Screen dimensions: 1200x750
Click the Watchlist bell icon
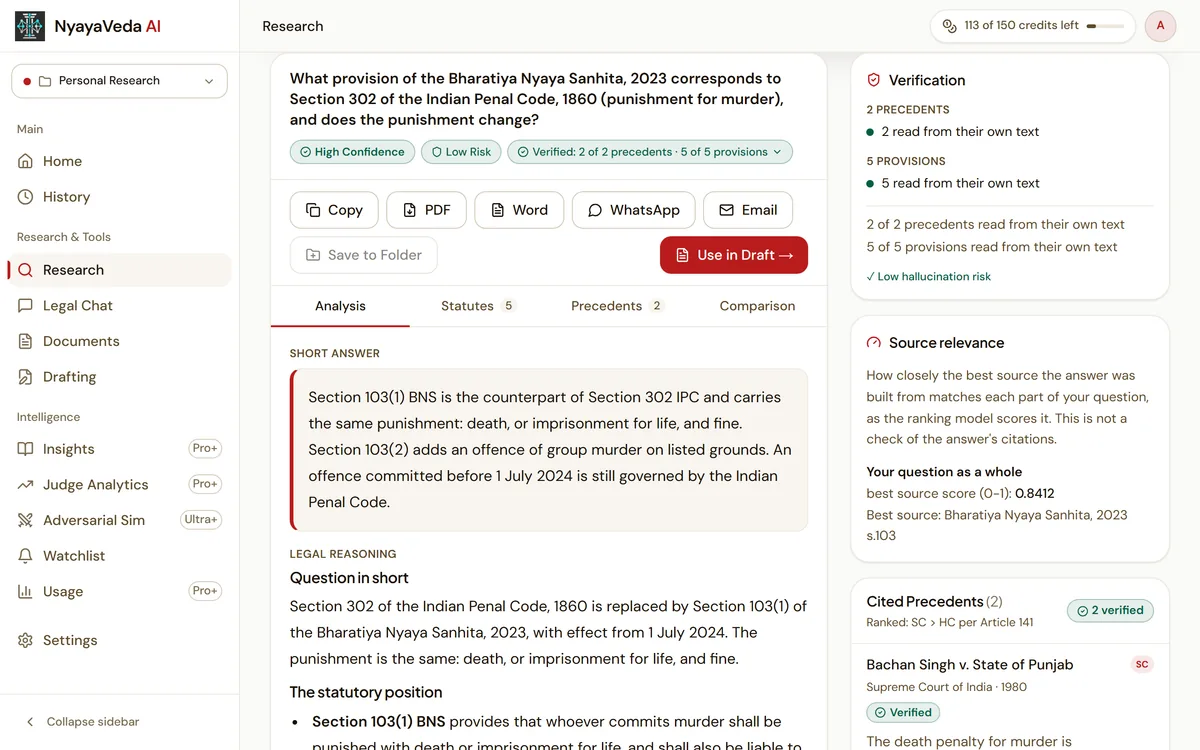[x=25, y=556]
